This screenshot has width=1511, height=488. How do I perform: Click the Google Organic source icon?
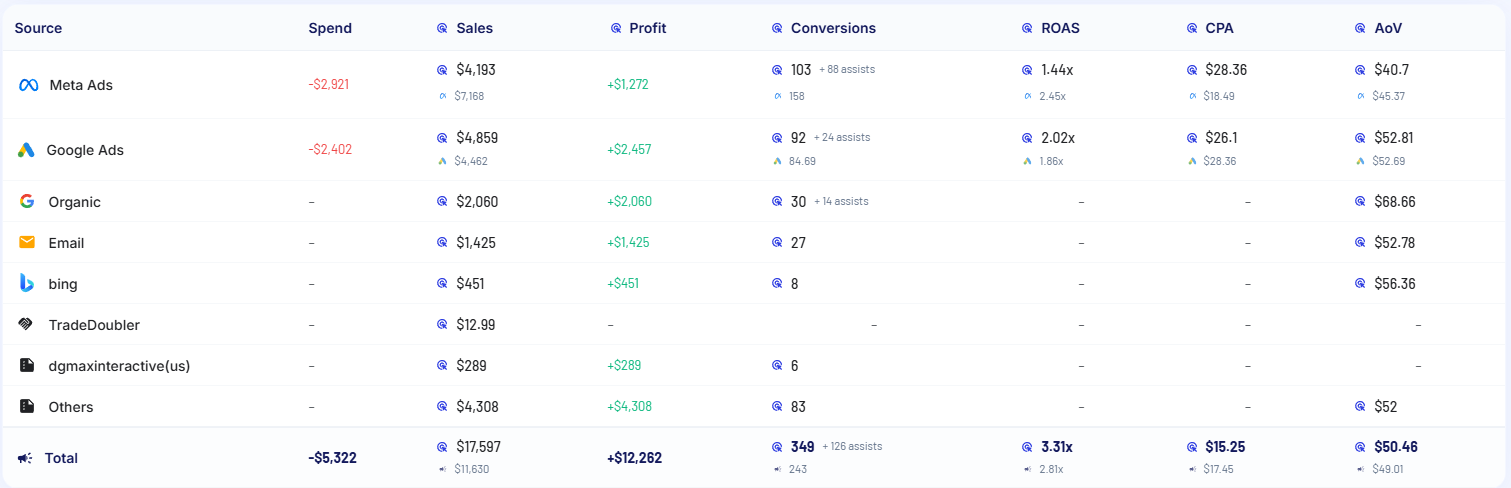(x=27, y=201)
